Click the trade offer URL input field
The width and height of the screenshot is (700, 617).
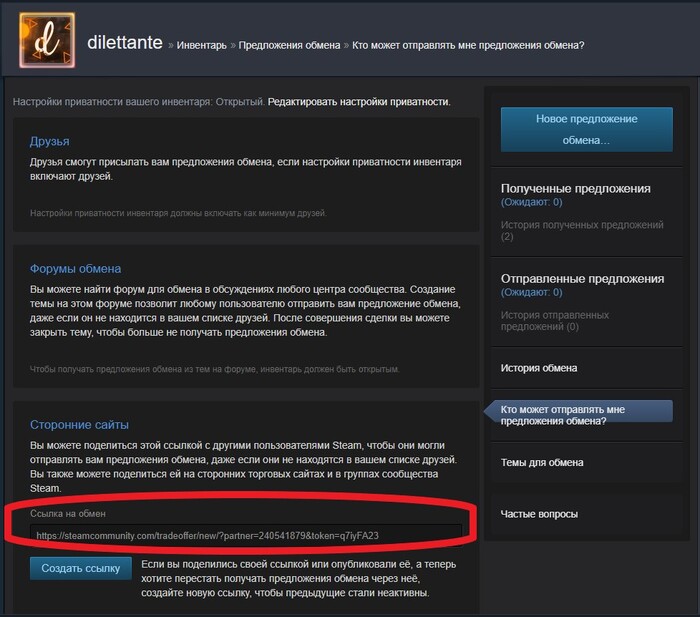click(246, 535)
